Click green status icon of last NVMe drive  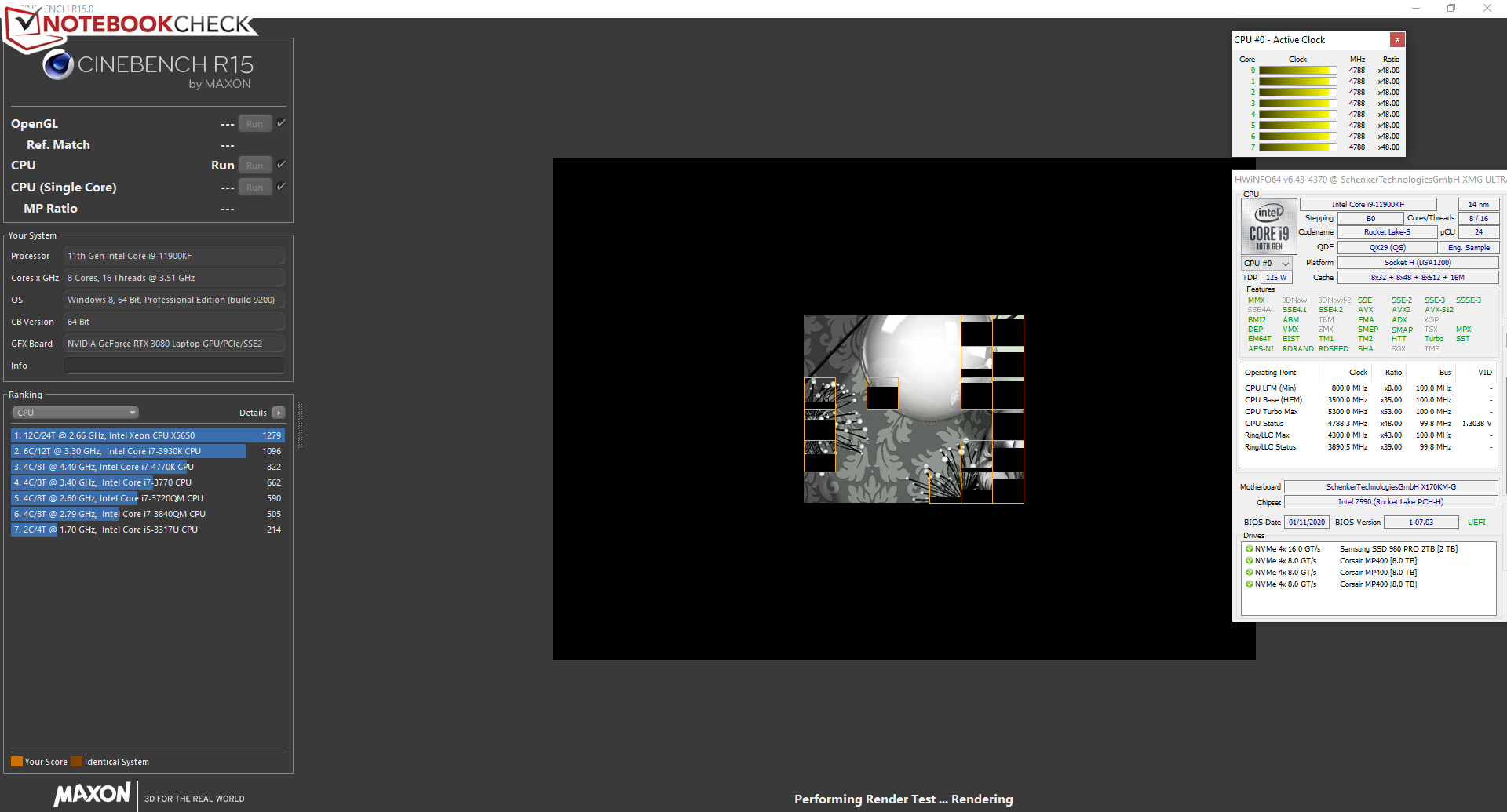(1250, 584)
